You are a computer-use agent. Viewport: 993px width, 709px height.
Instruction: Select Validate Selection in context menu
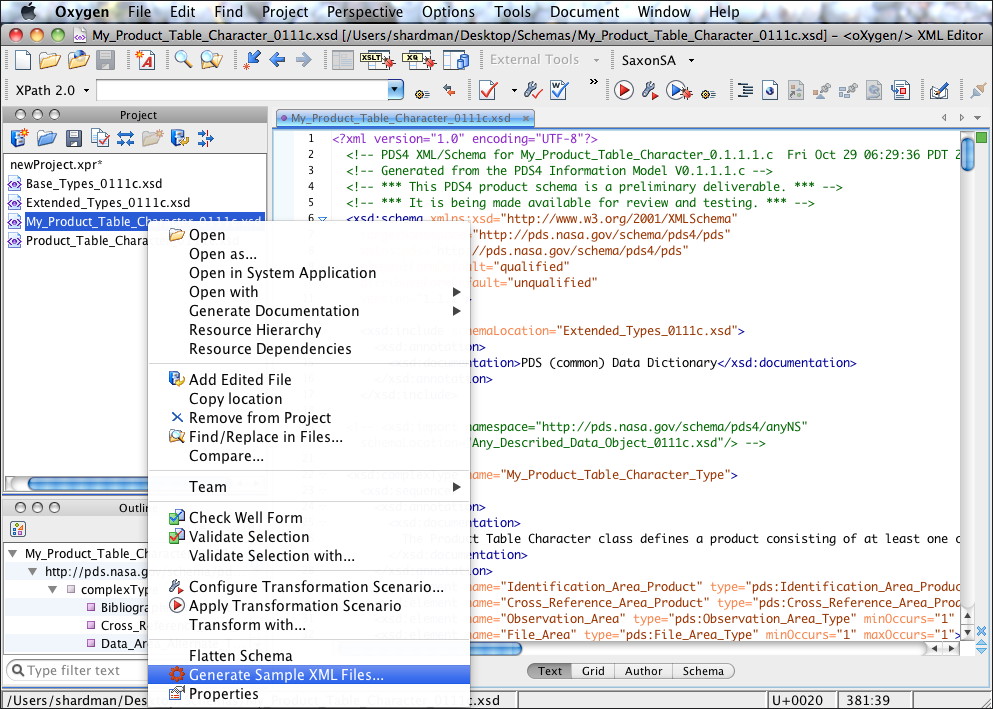point(309,537)
